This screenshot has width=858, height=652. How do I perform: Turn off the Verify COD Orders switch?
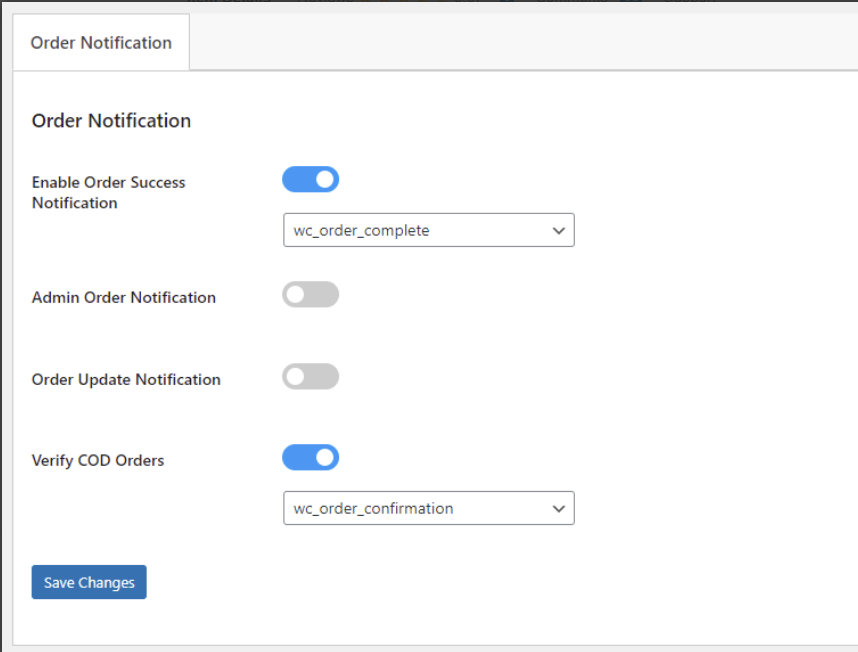coord(310,458)
